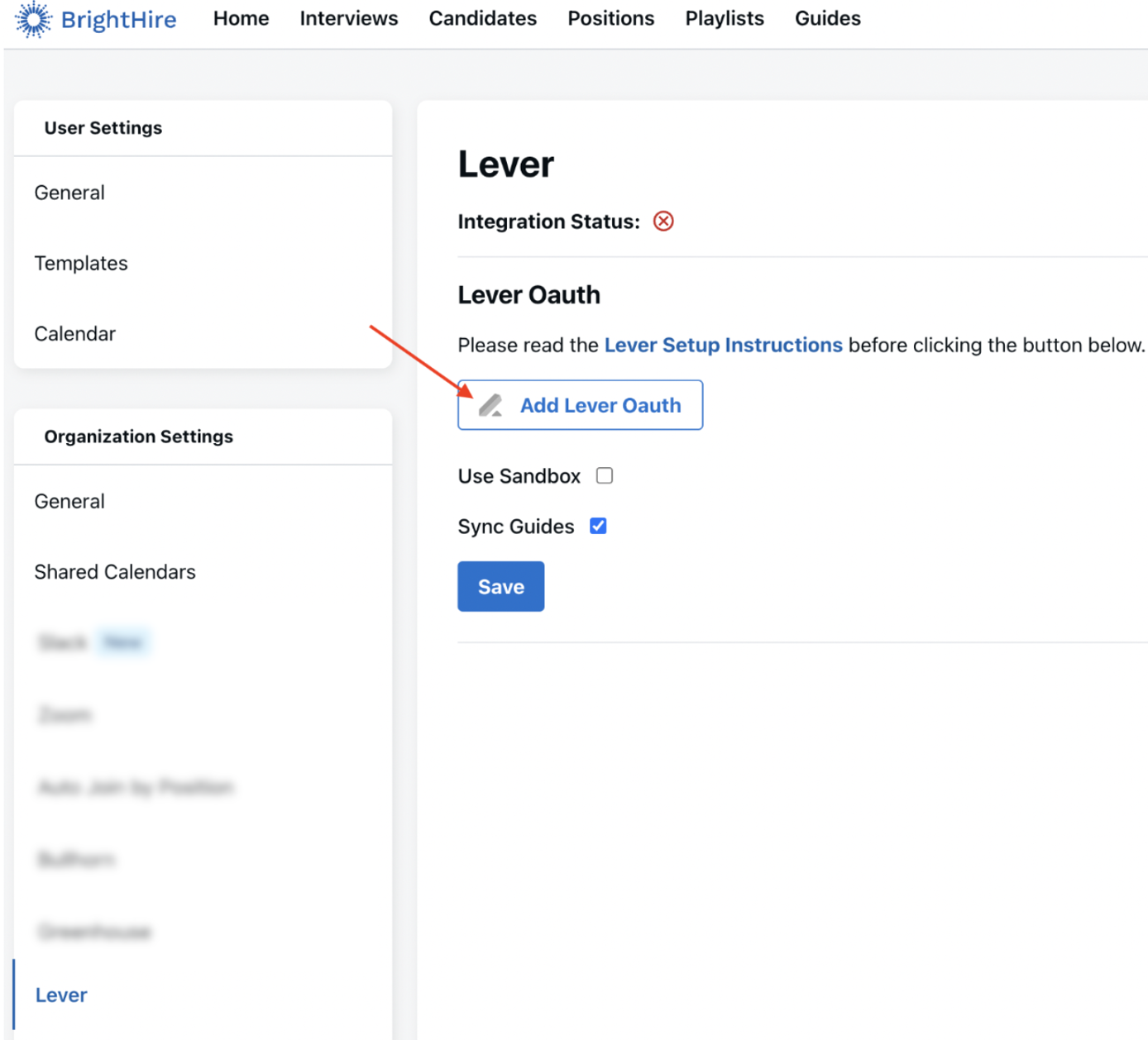Switch to the Playlists tab
The width and height of the screenshot is (1148, 1040).
724,18
